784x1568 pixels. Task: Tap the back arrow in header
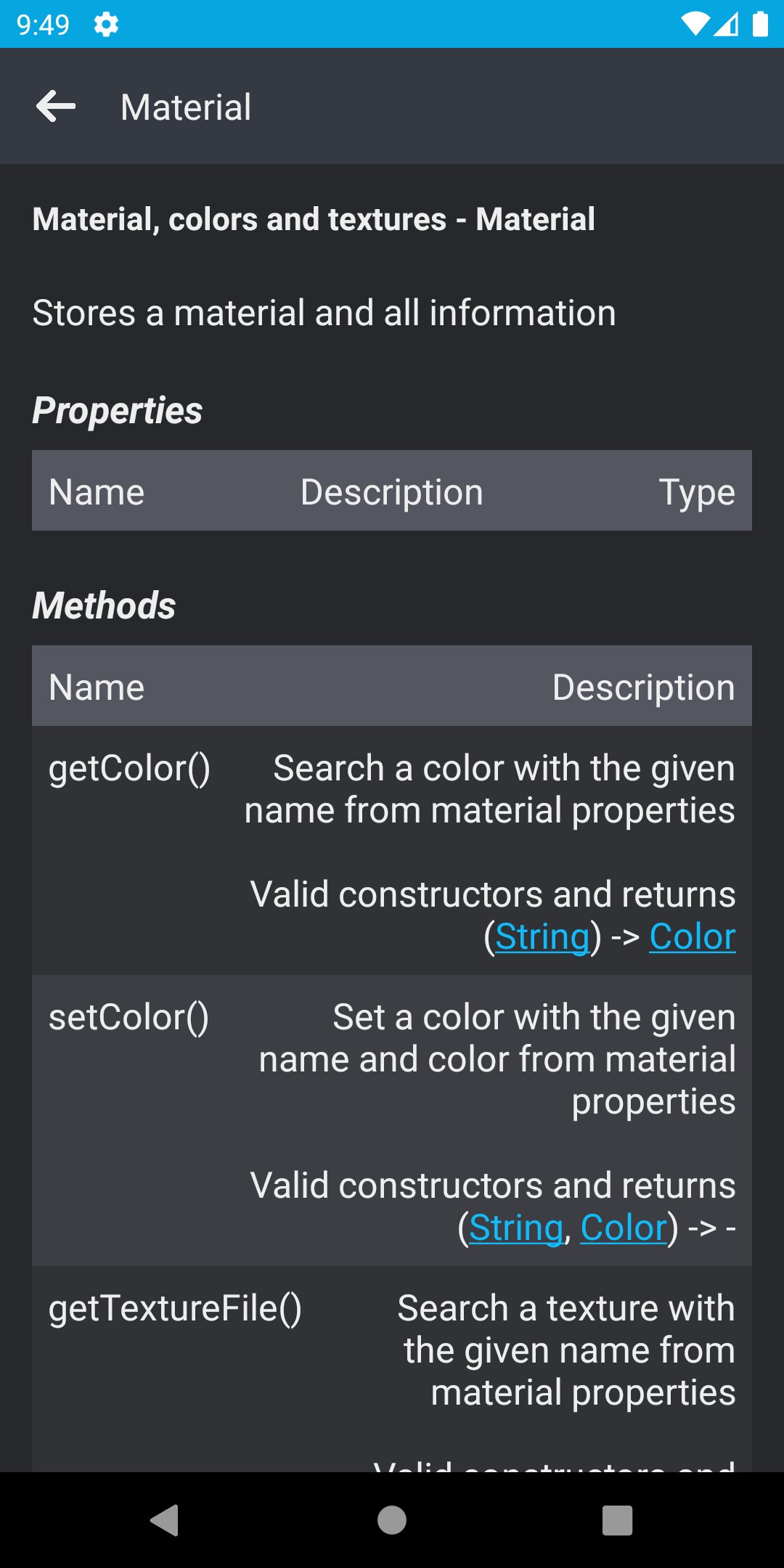56,107
